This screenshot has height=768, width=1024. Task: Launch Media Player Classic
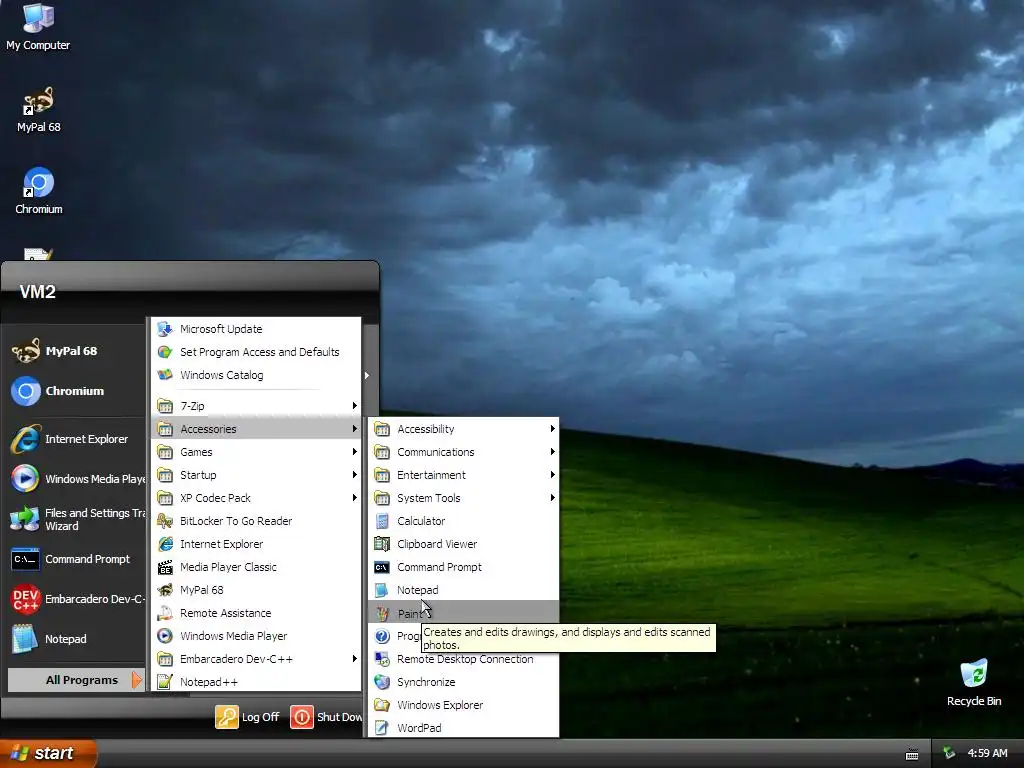[x=256, y=567]
